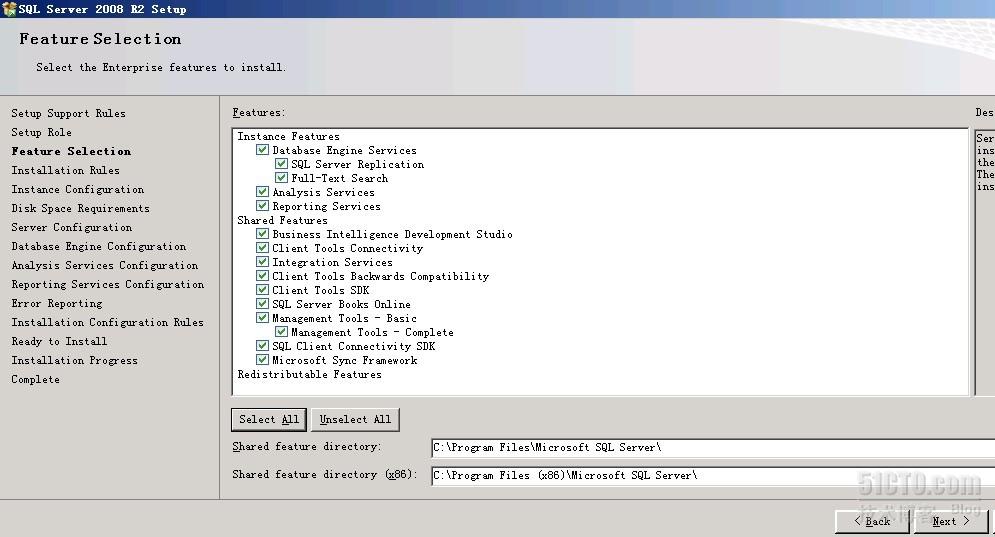Toggle Full-Text Search checkbox
Viewport: 995px width, 537px height.
click(281, 178)
